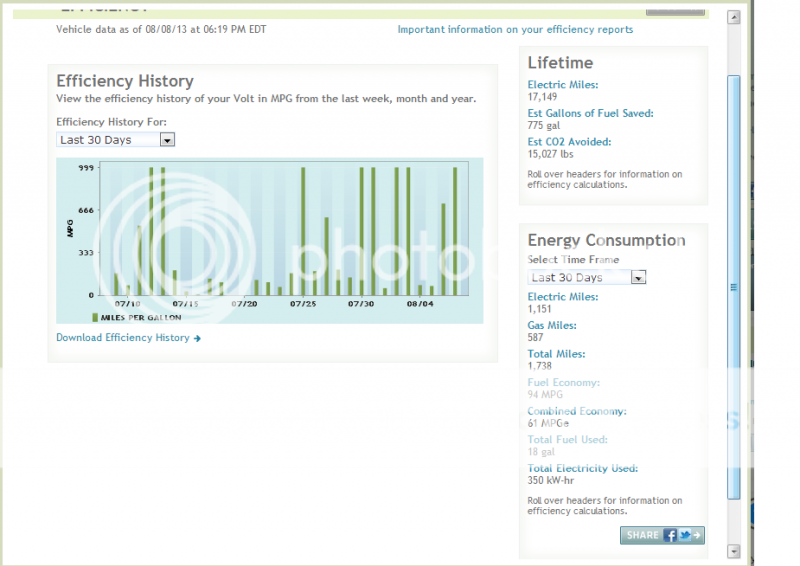The height and width of the screenshot is (566, 800).
Task: Click the Total Miles header
Action: [x=557, y=354]
